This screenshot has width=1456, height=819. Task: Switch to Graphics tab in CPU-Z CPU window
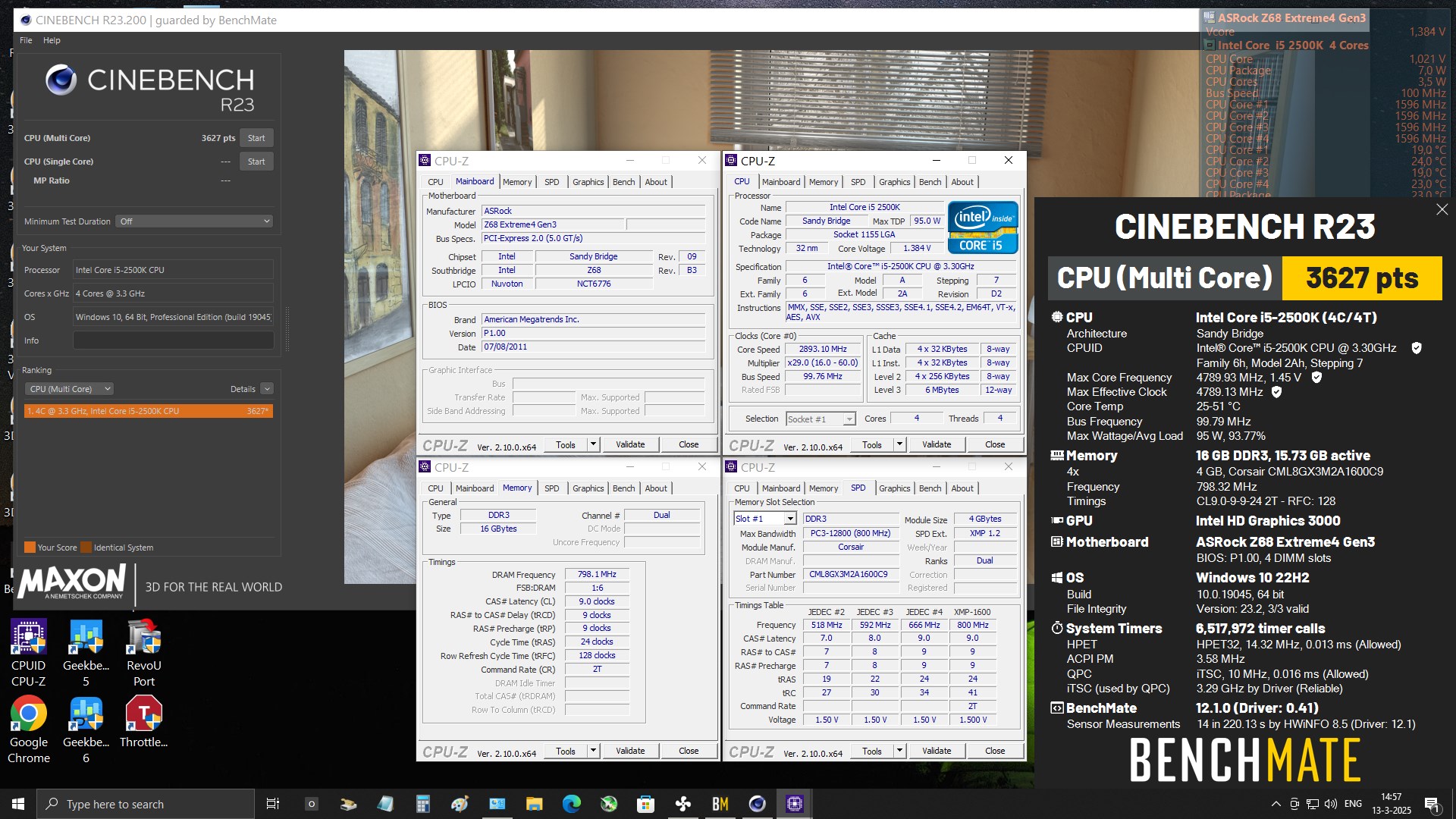894,182
